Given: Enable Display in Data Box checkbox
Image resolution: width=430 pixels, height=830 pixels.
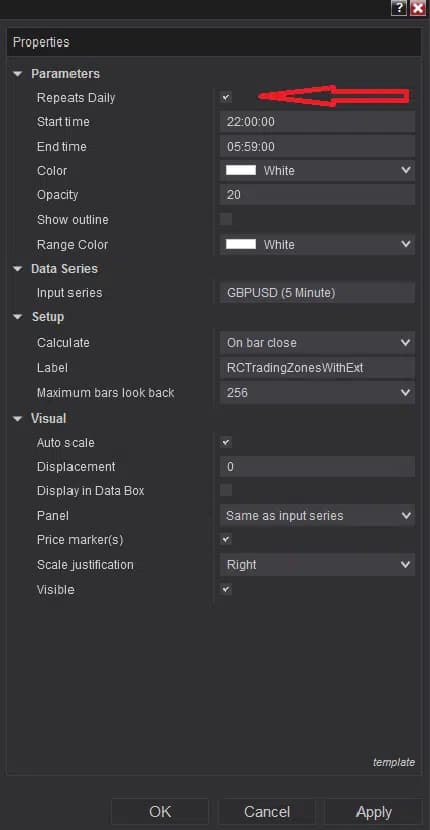Looking at the screenshot, I should pos(226,490).
